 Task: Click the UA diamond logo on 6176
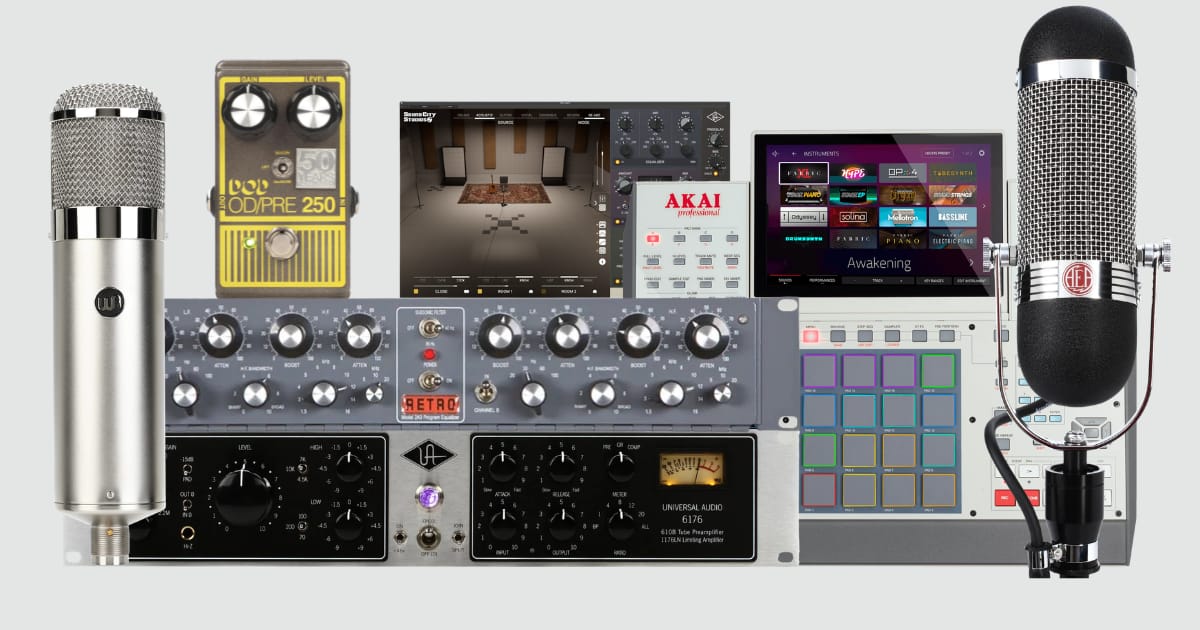coord(428,456)
